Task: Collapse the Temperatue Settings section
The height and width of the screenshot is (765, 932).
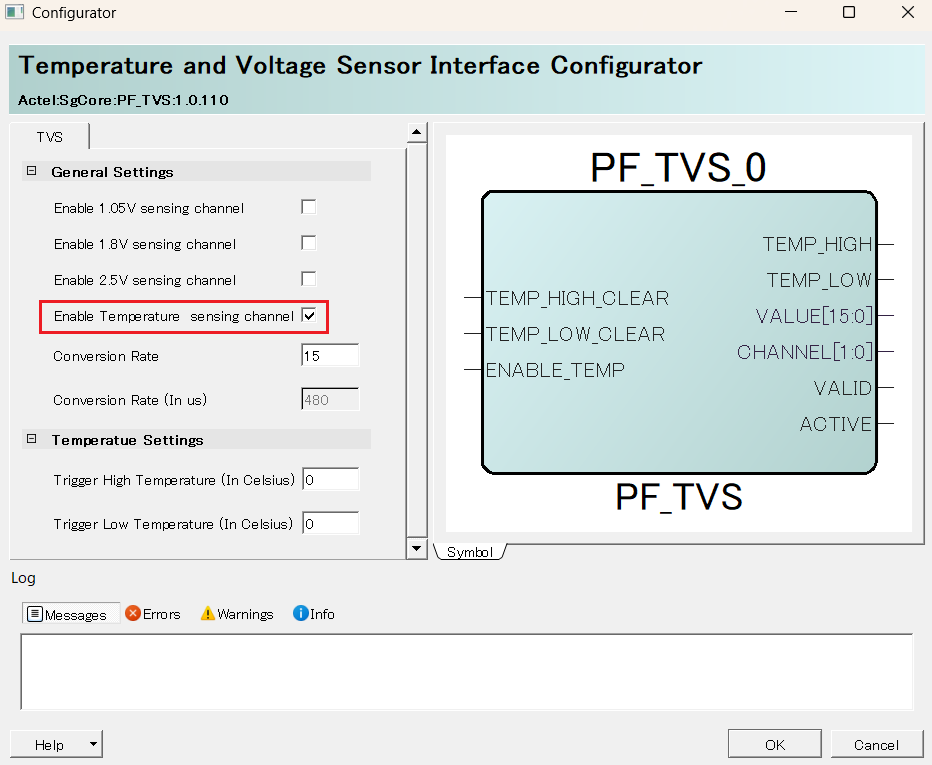Action: pyautogui.click(x=31, y=440)
